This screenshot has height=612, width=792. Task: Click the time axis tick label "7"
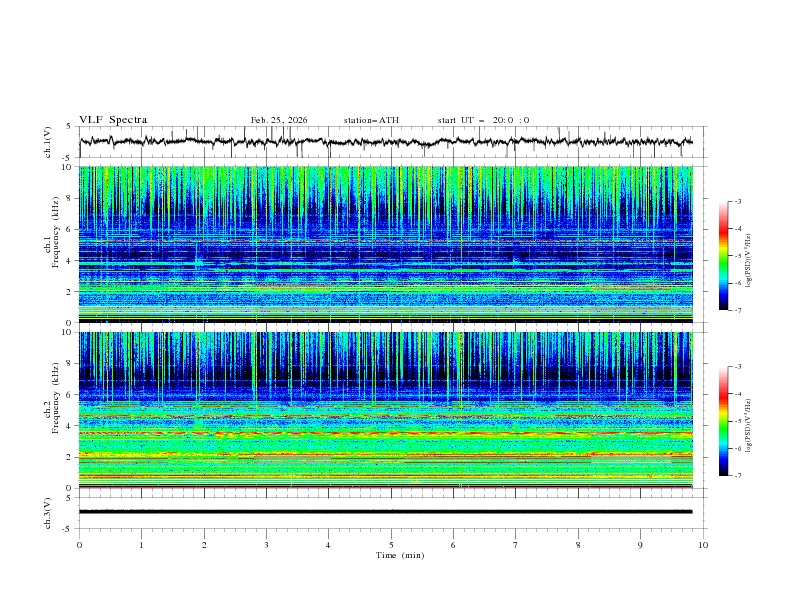(x=516, y=545)
